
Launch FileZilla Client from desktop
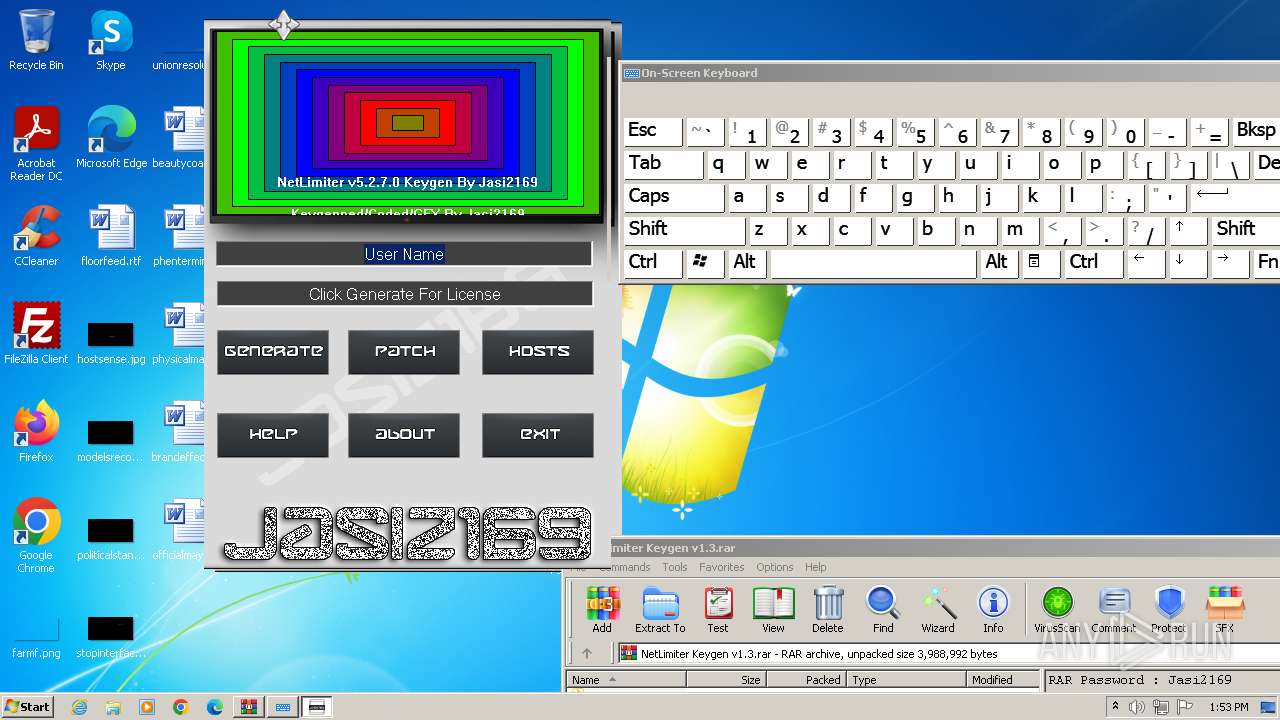[36, 334]
